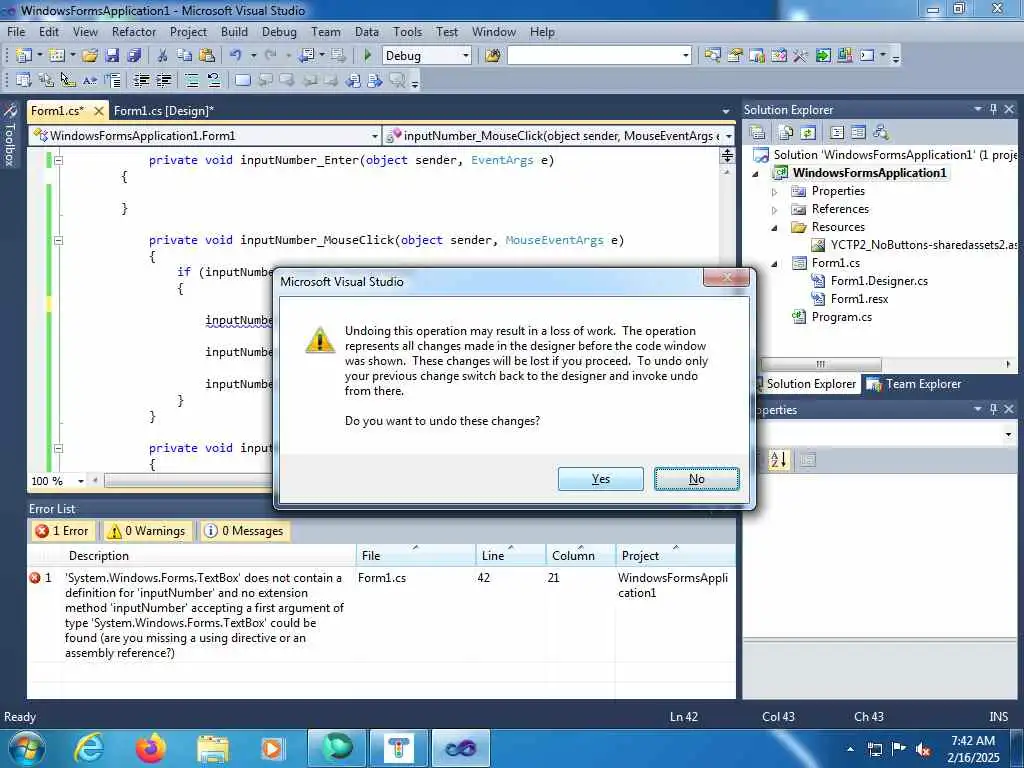Click the Copy icon in toolbar
This screenshot has height=768, width=1024.
coord(185,56)
